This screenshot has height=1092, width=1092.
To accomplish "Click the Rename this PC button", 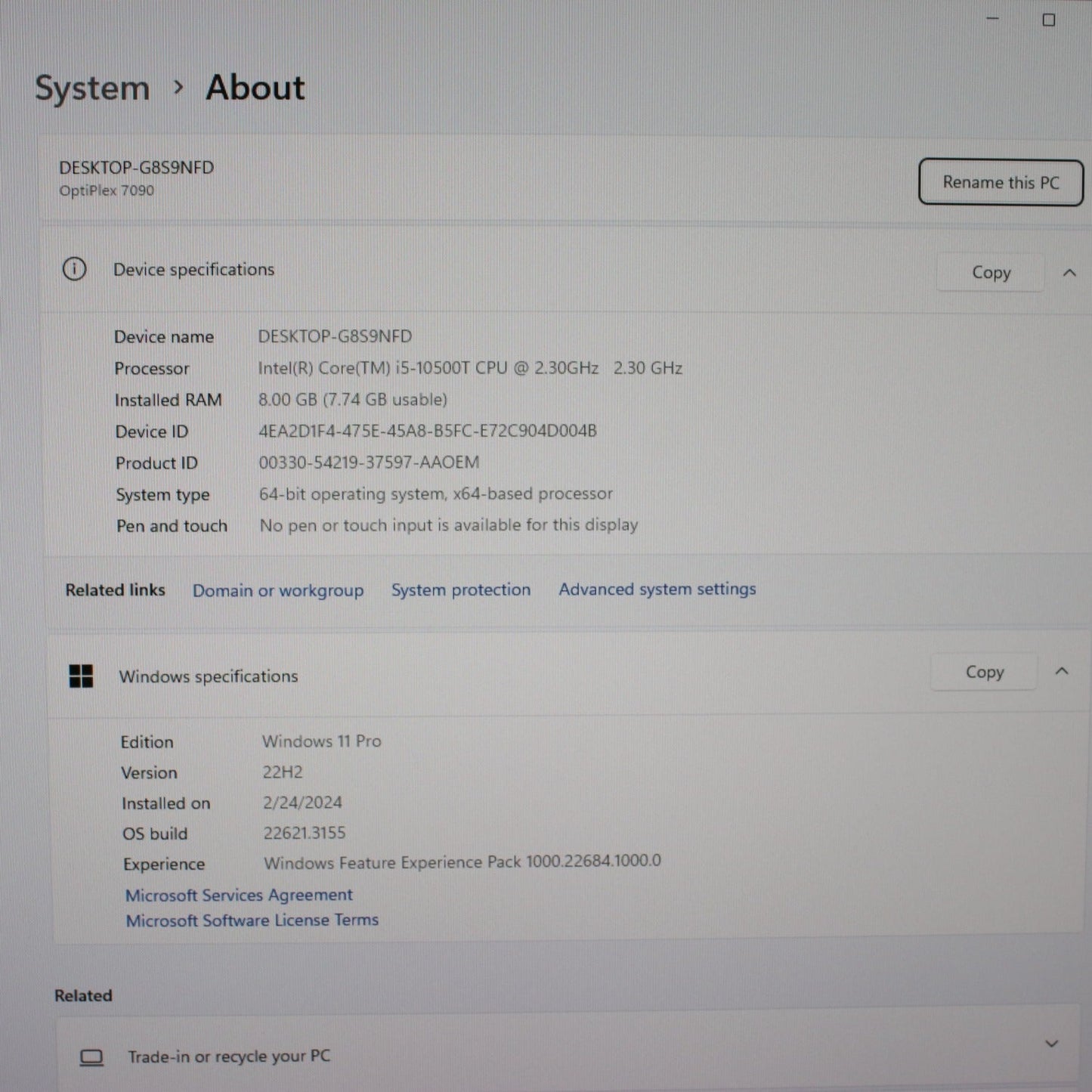I will point(1001,182).
